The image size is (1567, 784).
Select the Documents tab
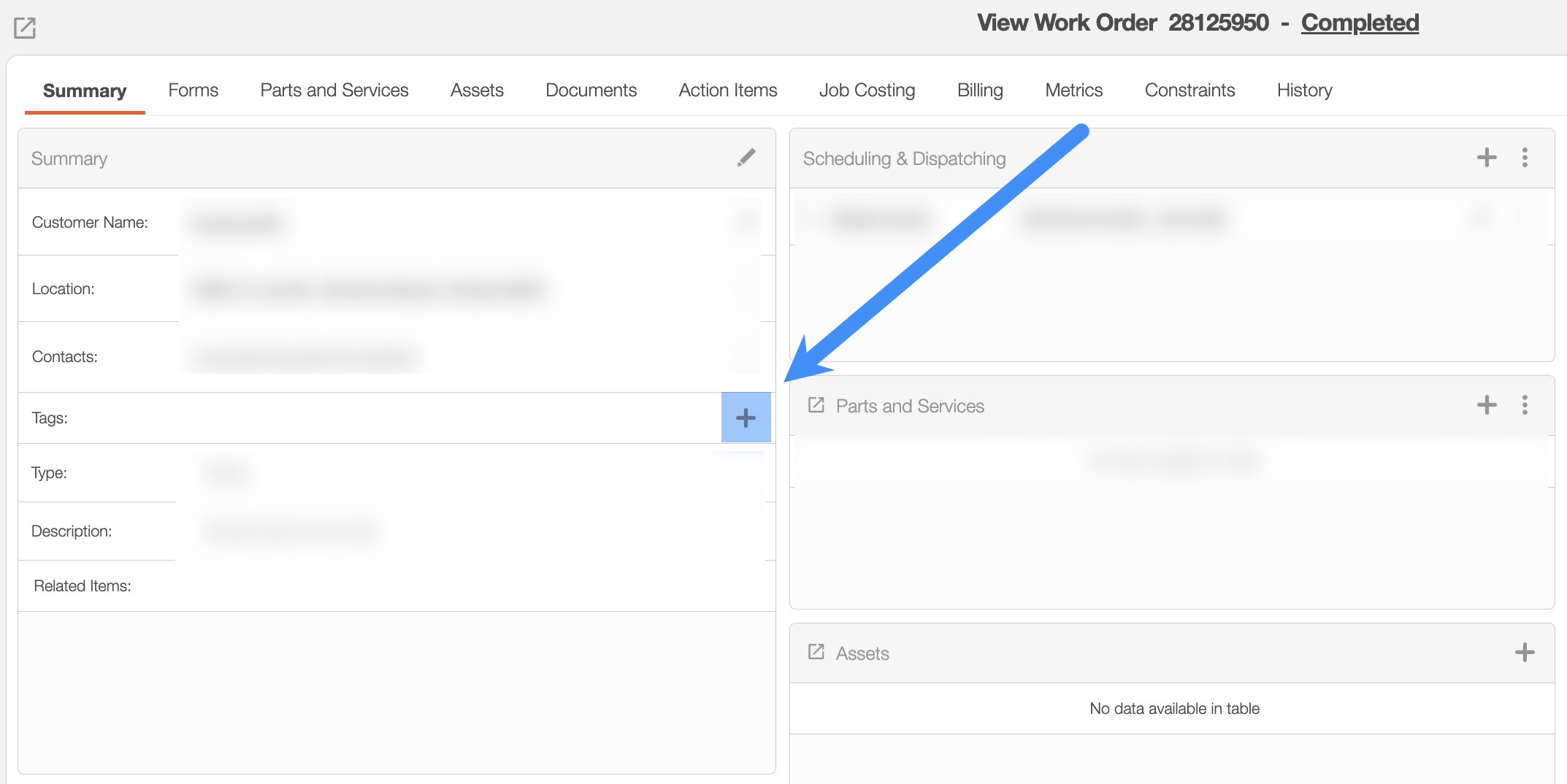pyautogui.click(x=591, y=90)
